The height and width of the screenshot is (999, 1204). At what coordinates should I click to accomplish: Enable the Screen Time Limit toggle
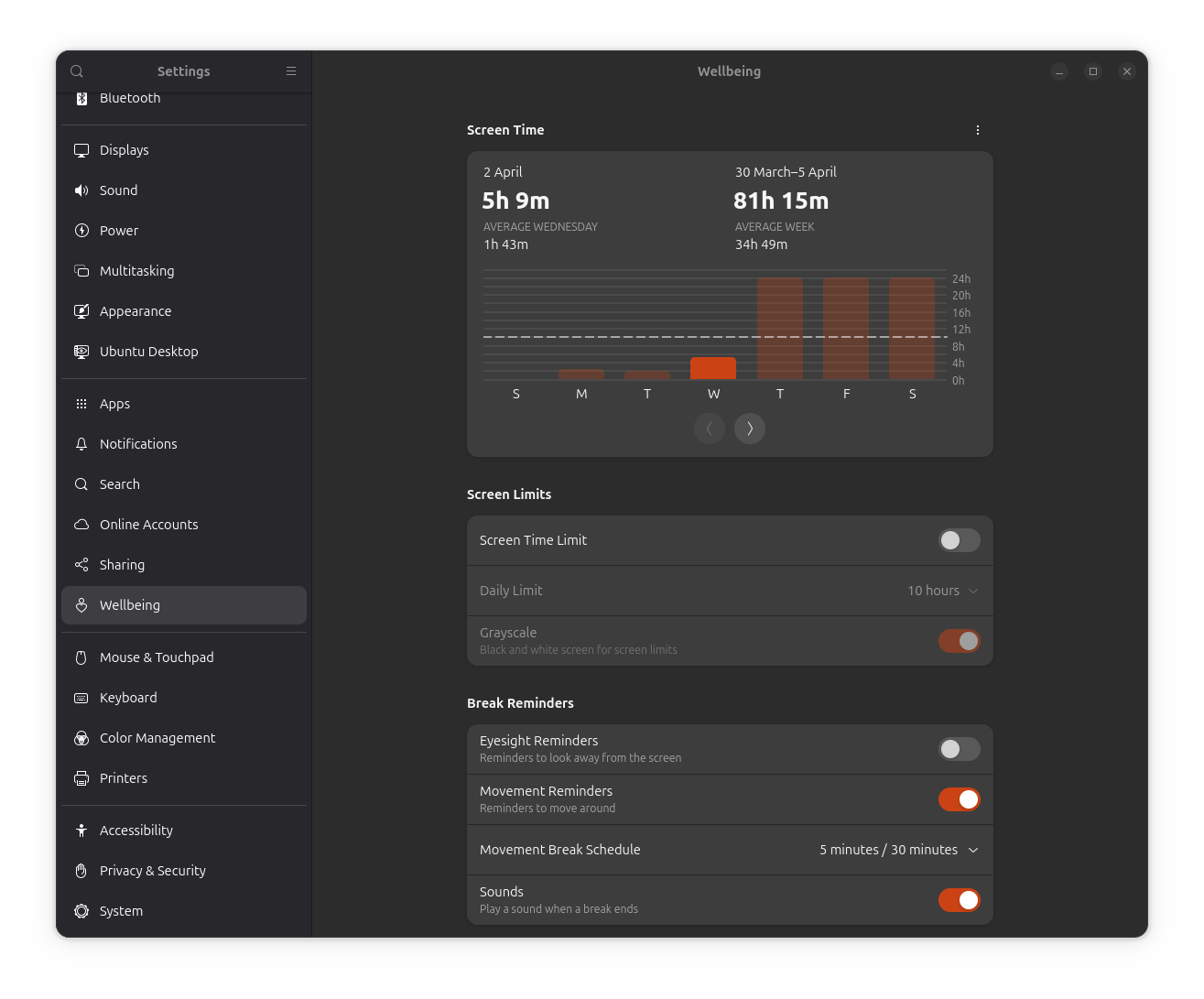click(959, 540)
